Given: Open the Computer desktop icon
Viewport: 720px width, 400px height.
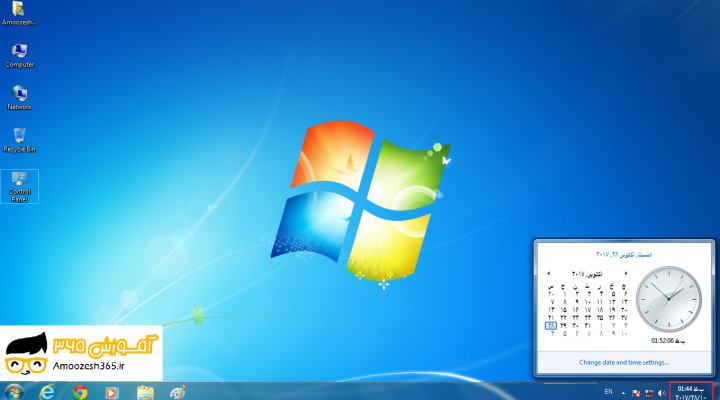Looking at the screenshot, I should pyautogui.click(x=19, y=56).
